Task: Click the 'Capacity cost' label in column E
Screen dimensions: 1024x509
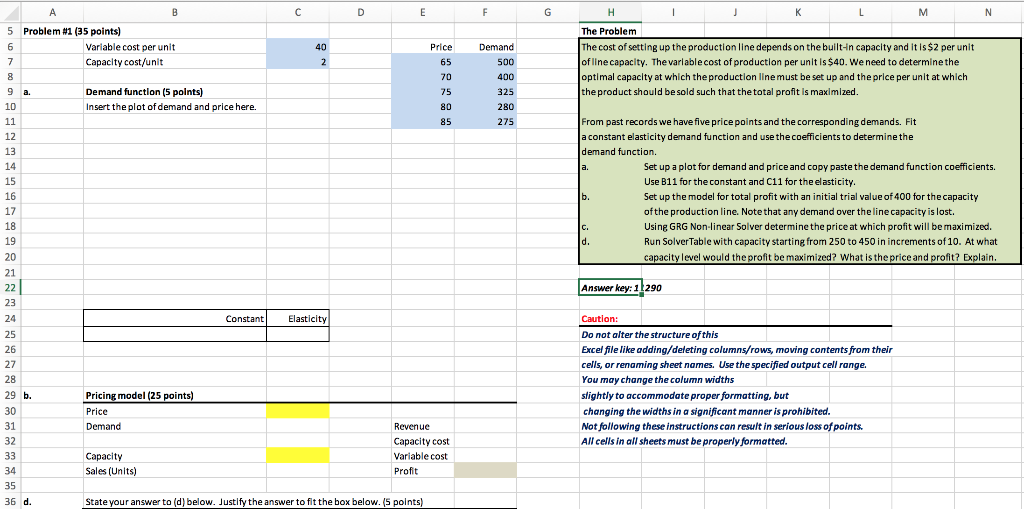Action: pos(423,441)
